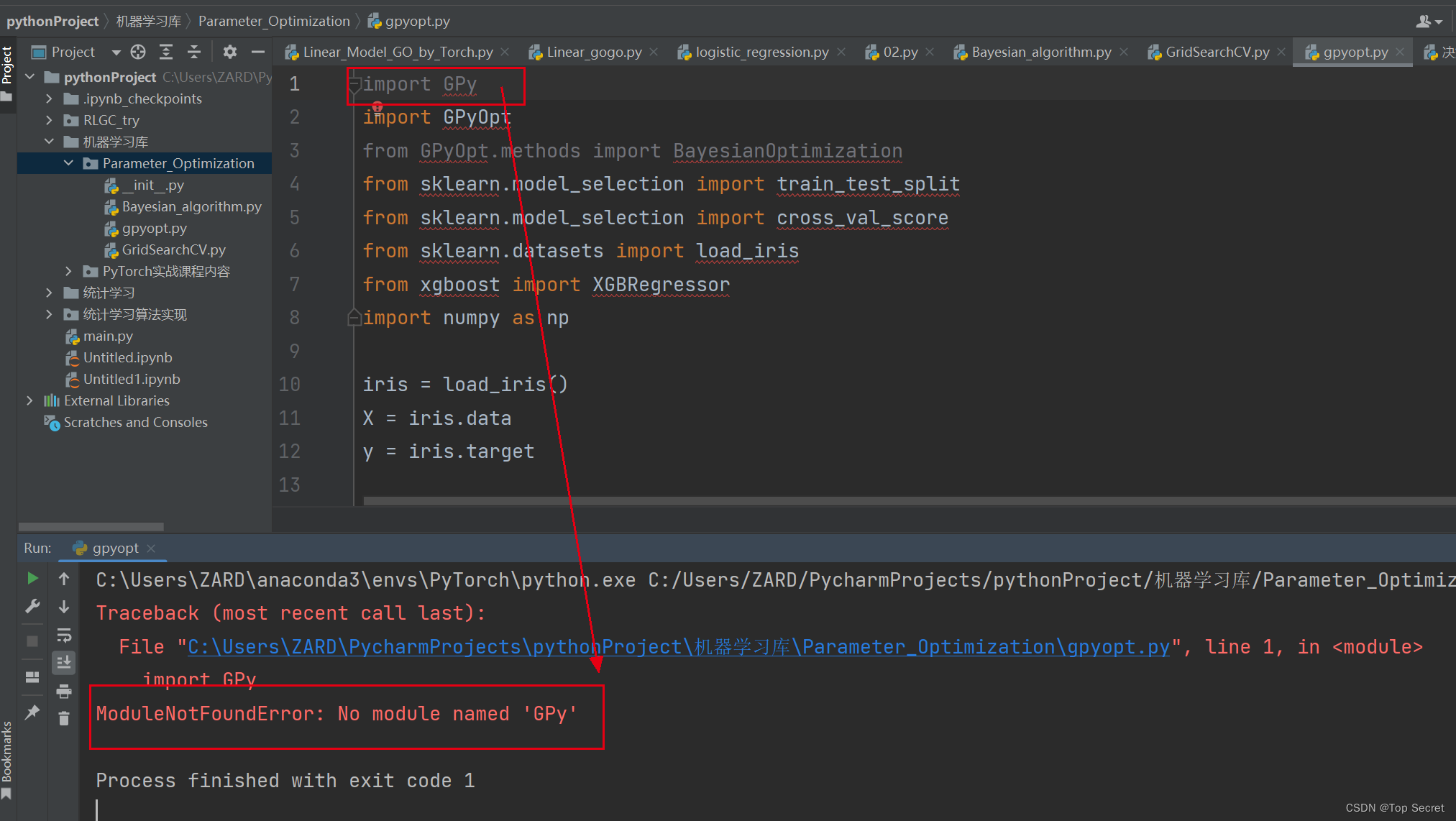Expand External Libraries node
The image size is (1456, 821).
pyautogui.click(x=29, y=400)
